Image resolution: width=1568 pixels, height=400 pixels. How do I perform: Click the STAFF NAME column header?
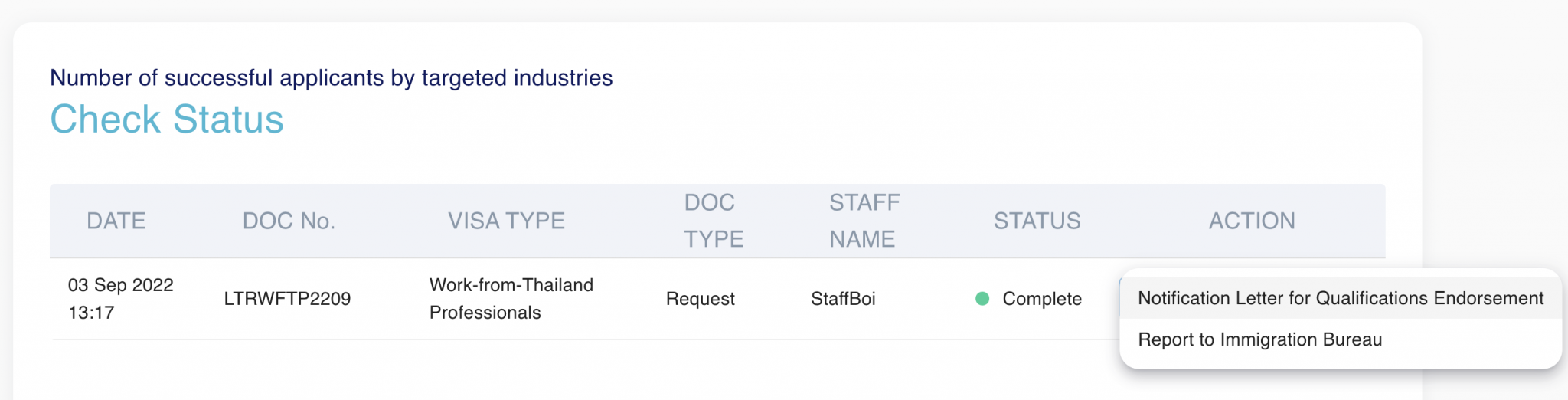(864, 221)
